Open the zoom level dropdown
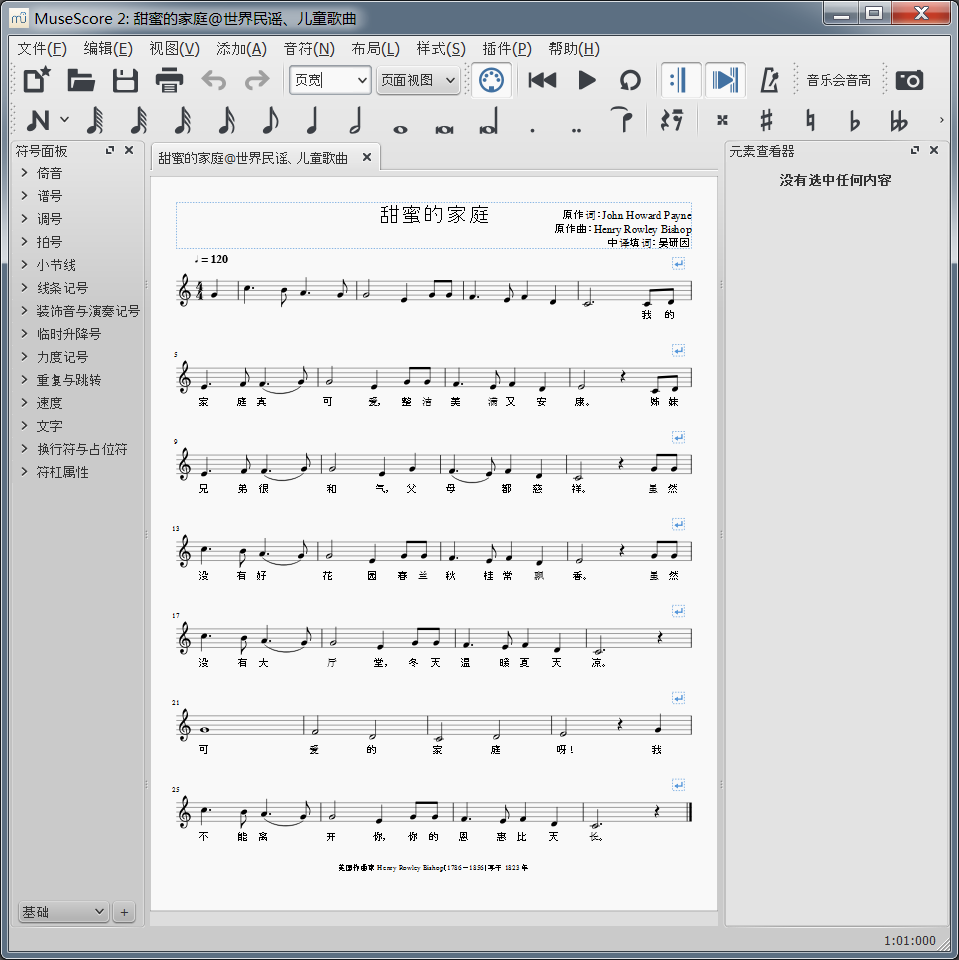This screenshot has width=959, height=960. 330,80
